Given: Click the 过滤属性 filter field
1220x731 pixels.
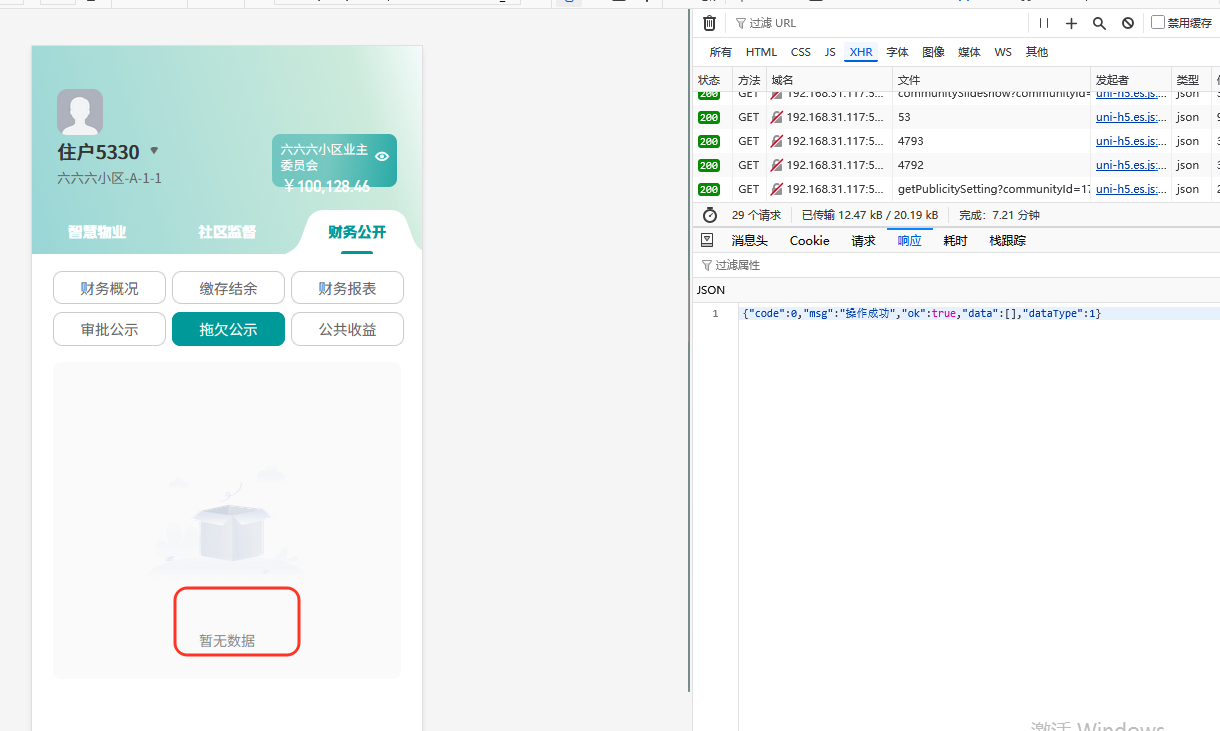Looking at the screenshot, I should point(740,264).
